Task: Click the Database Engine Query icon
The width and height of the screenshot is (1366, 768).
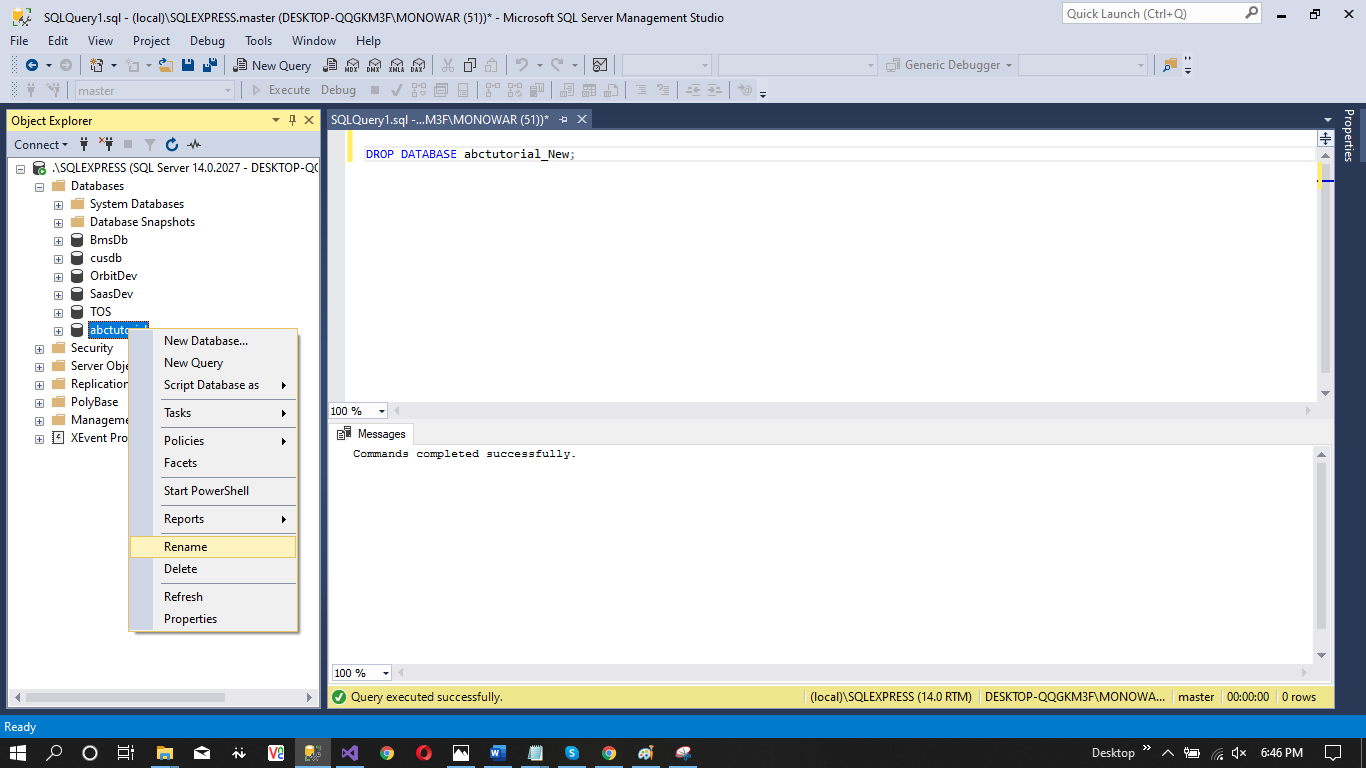Action: pos(329,65)
